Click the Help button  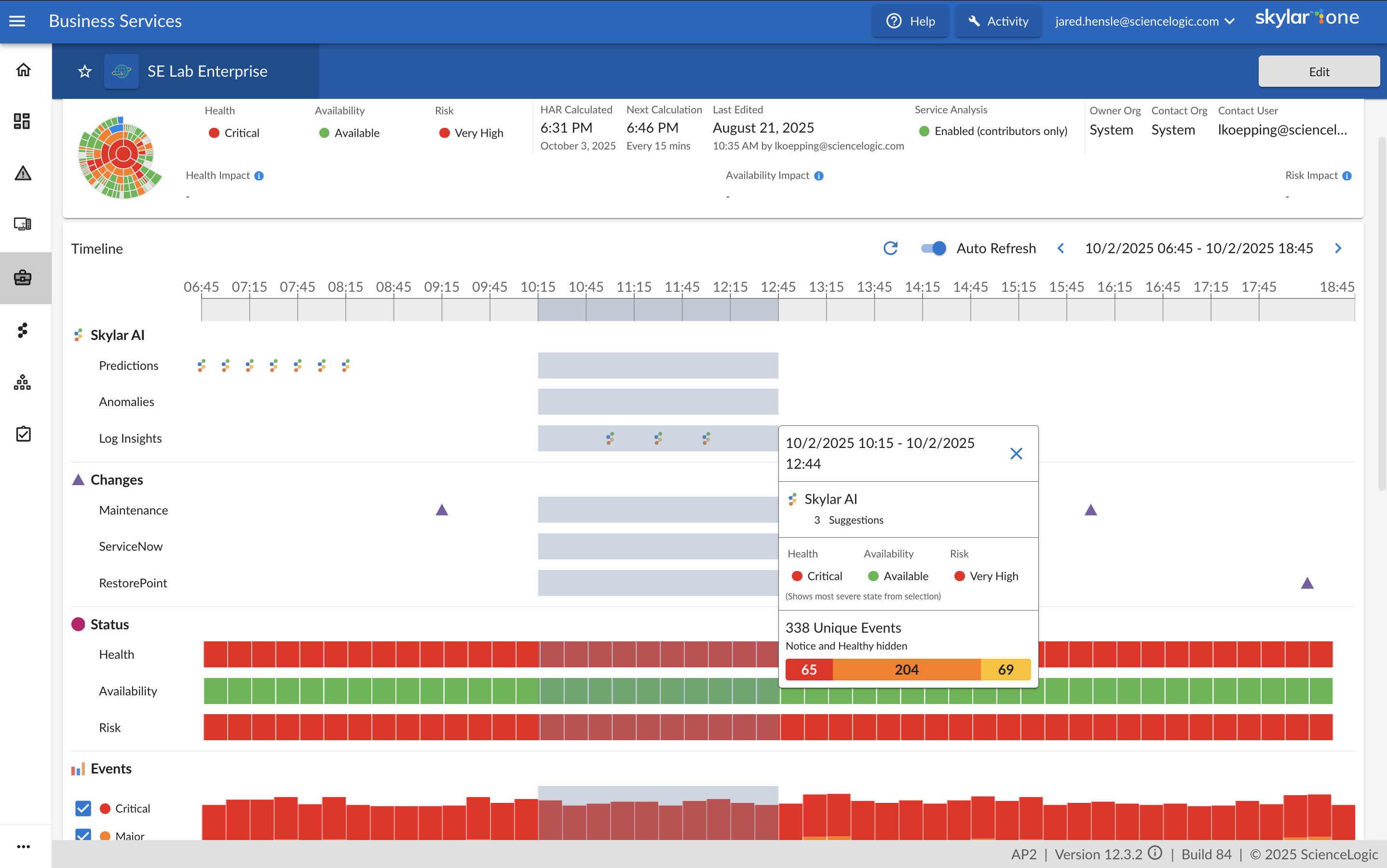pyautogui.click(x=911, y=21)
